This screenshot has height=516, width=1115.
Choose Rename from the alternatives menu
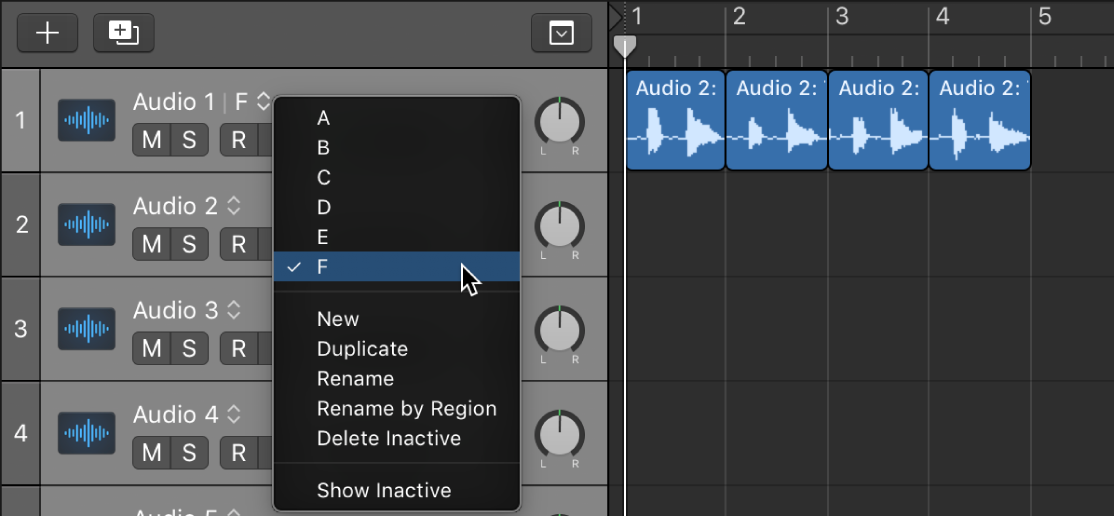397,379
